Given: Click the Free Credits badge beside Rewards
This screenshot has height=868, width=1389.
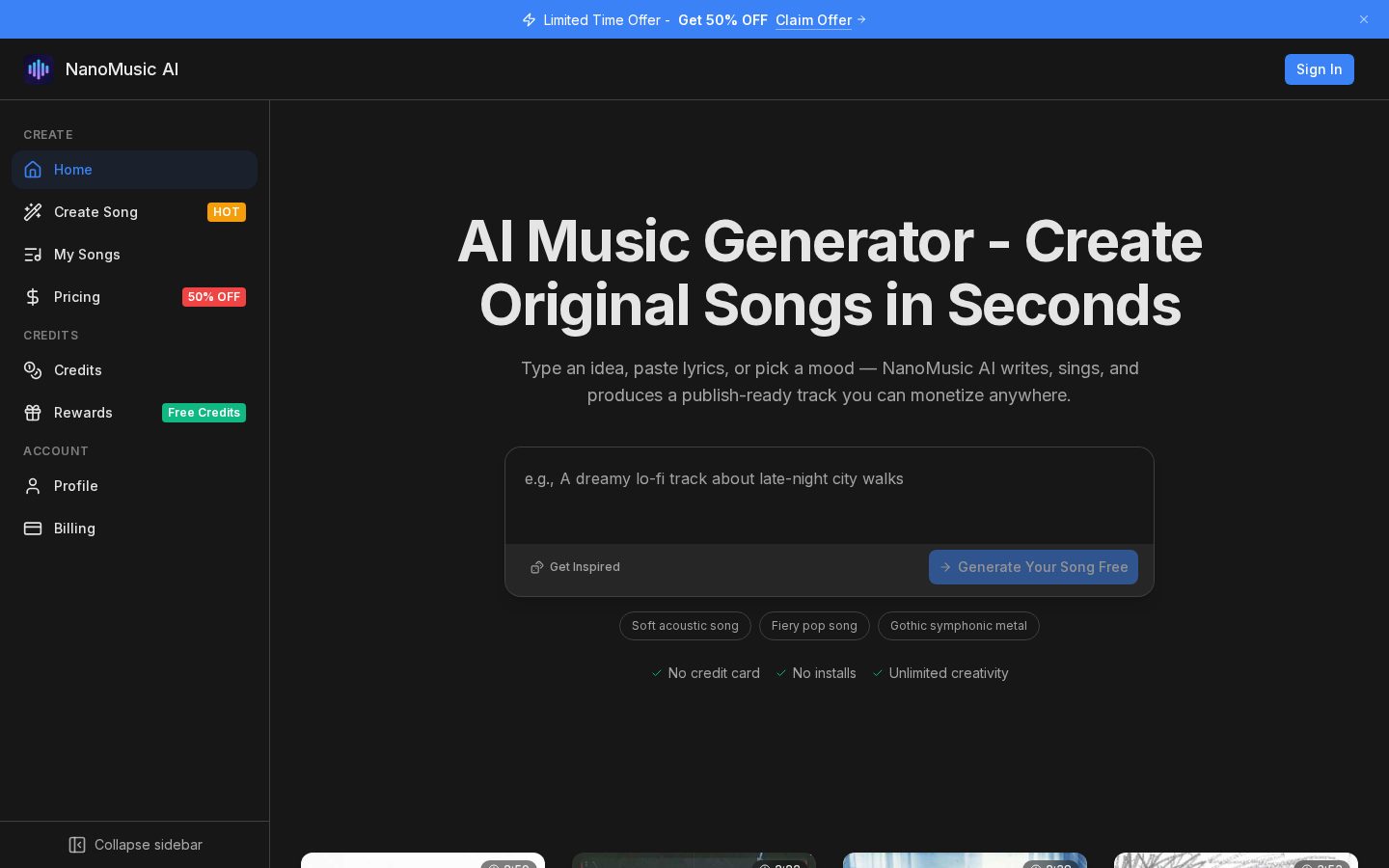Looking at the screenshot, I should click(204, 413).
